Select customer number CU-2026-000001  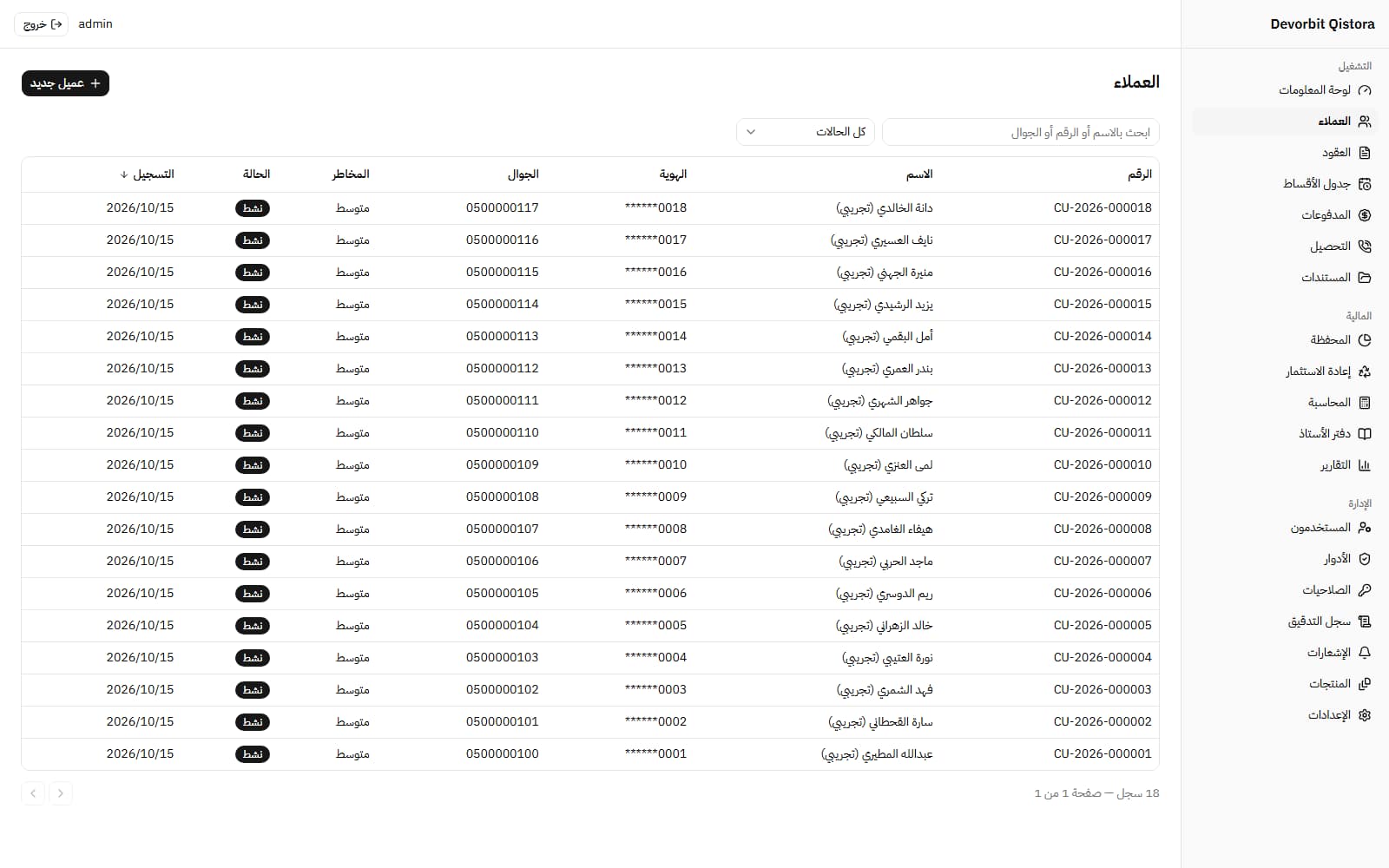coord(1103,754)
